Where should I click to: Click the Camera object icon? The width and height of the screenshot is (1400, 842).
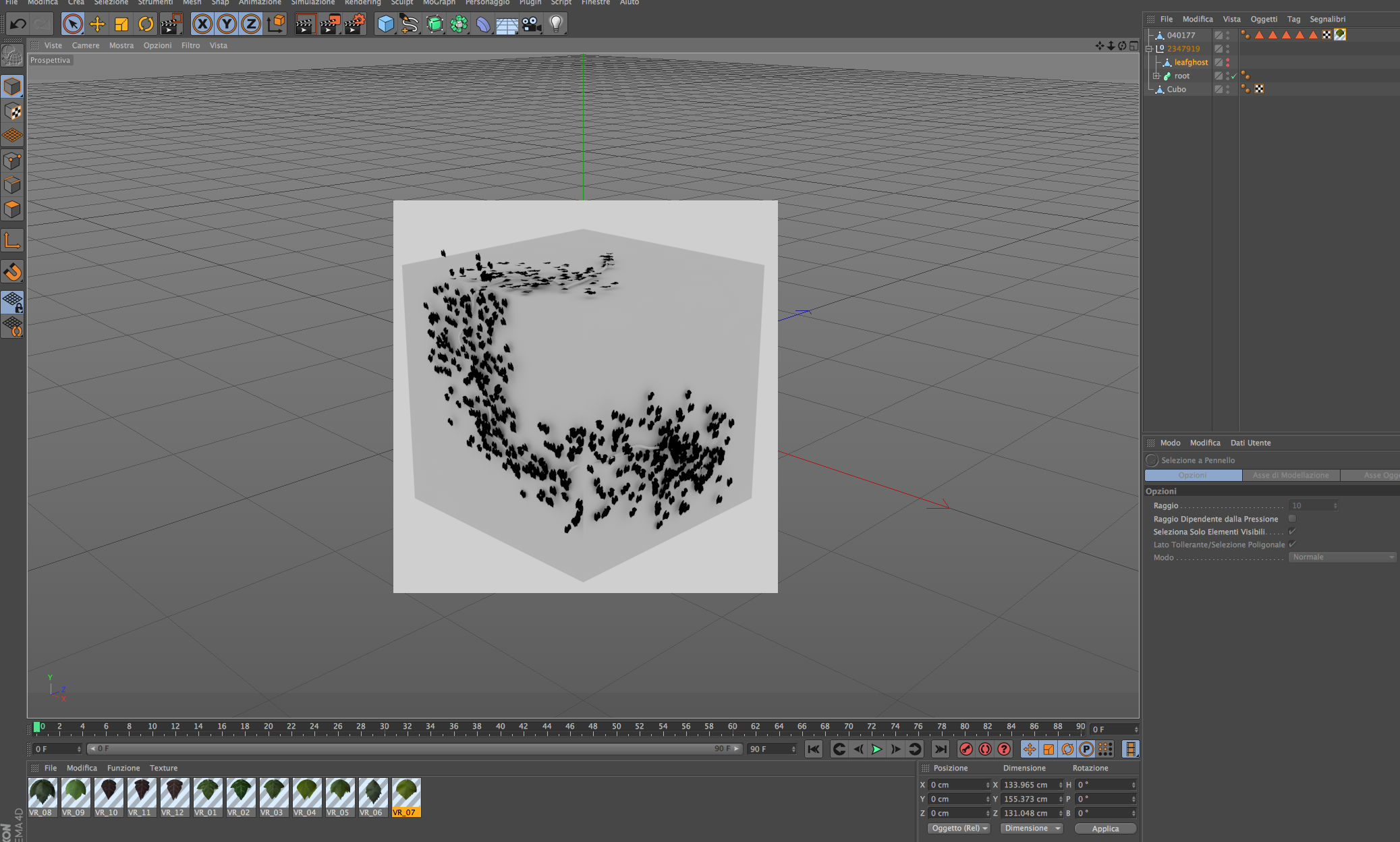pyautogui.click(x=531, y=24)
